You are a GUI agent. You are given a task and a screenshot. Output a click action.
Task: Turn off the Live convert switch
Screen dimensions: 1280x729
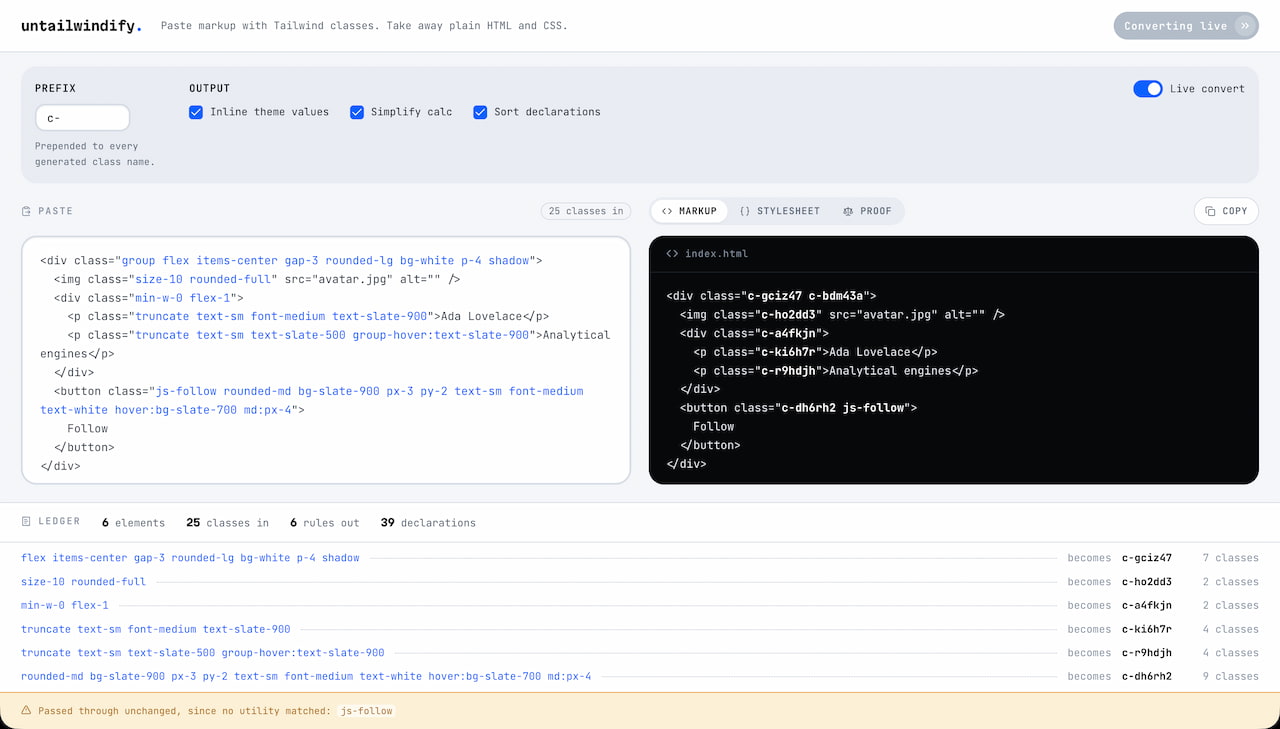pyautogui.click(x=1148, y=89)
